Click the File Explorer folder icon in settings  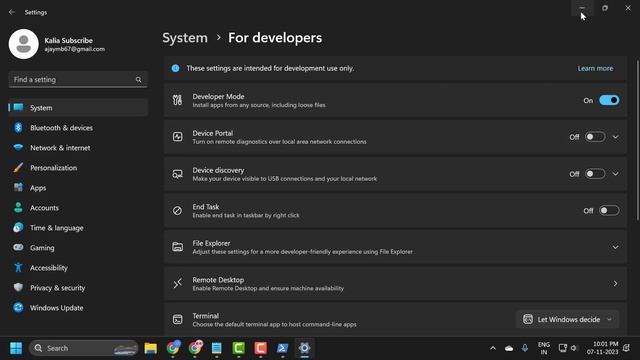[x=177, y=247]
